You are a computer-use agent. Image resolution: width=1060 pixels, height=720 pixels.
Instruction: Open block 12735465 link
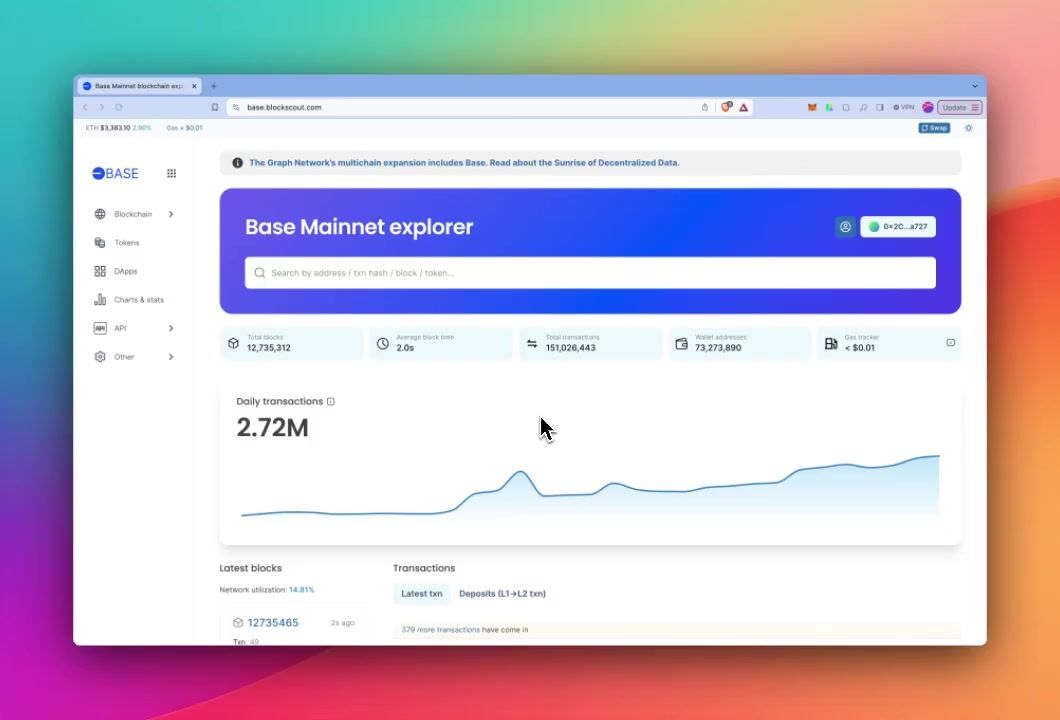(x=273, y=623)
